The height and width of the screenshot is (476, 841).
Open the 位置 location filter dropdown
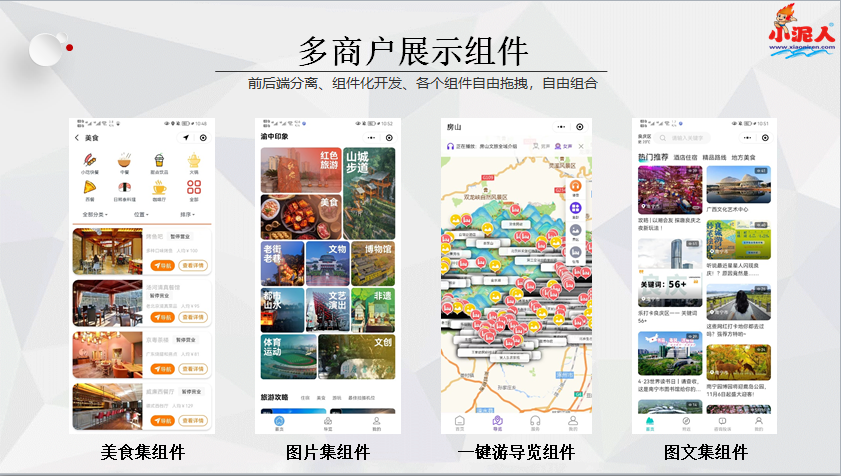[140, 214]
